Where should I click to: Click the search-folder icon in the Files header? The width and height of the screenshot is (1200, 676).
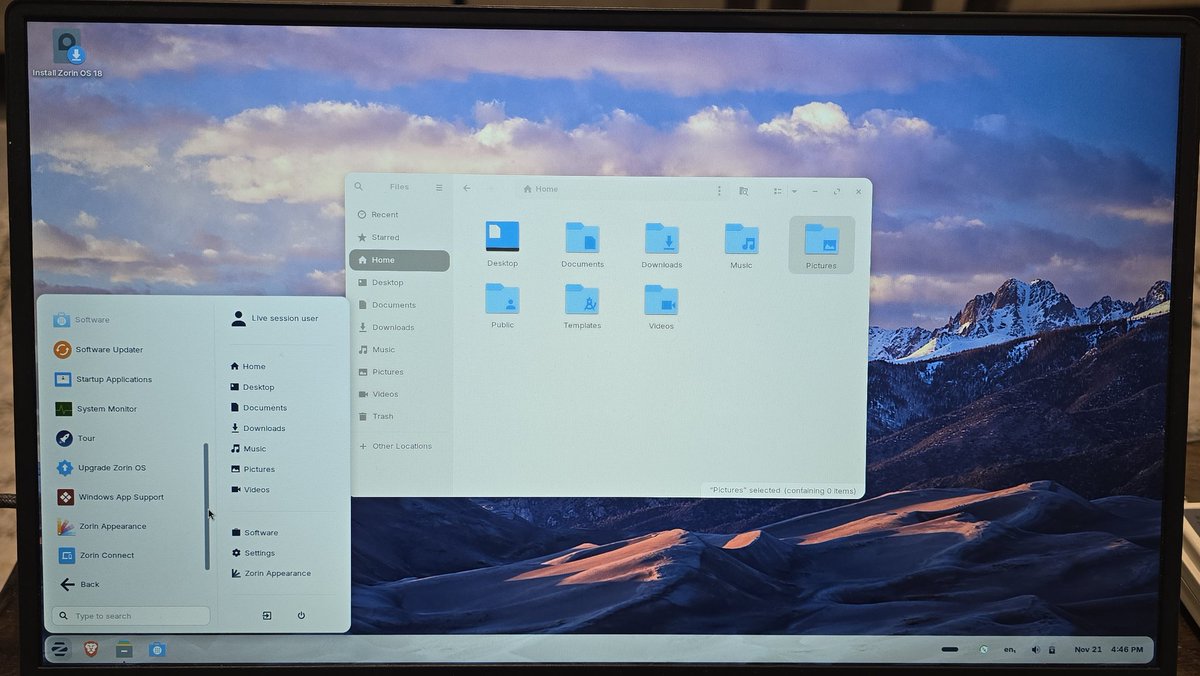(743, 190)
